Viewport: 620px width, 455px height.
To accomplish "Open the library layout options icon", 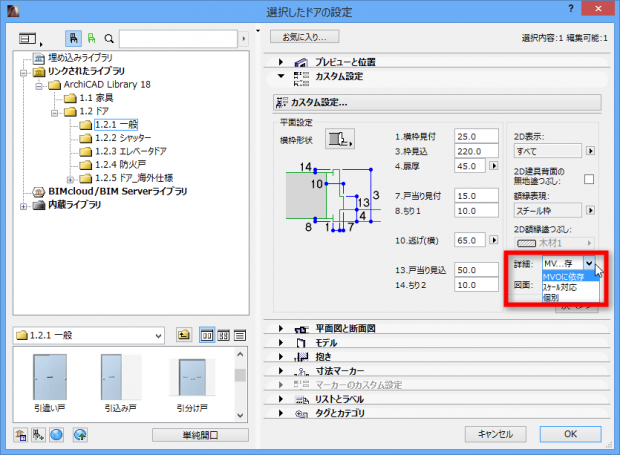I will click(x=30, y=39).
